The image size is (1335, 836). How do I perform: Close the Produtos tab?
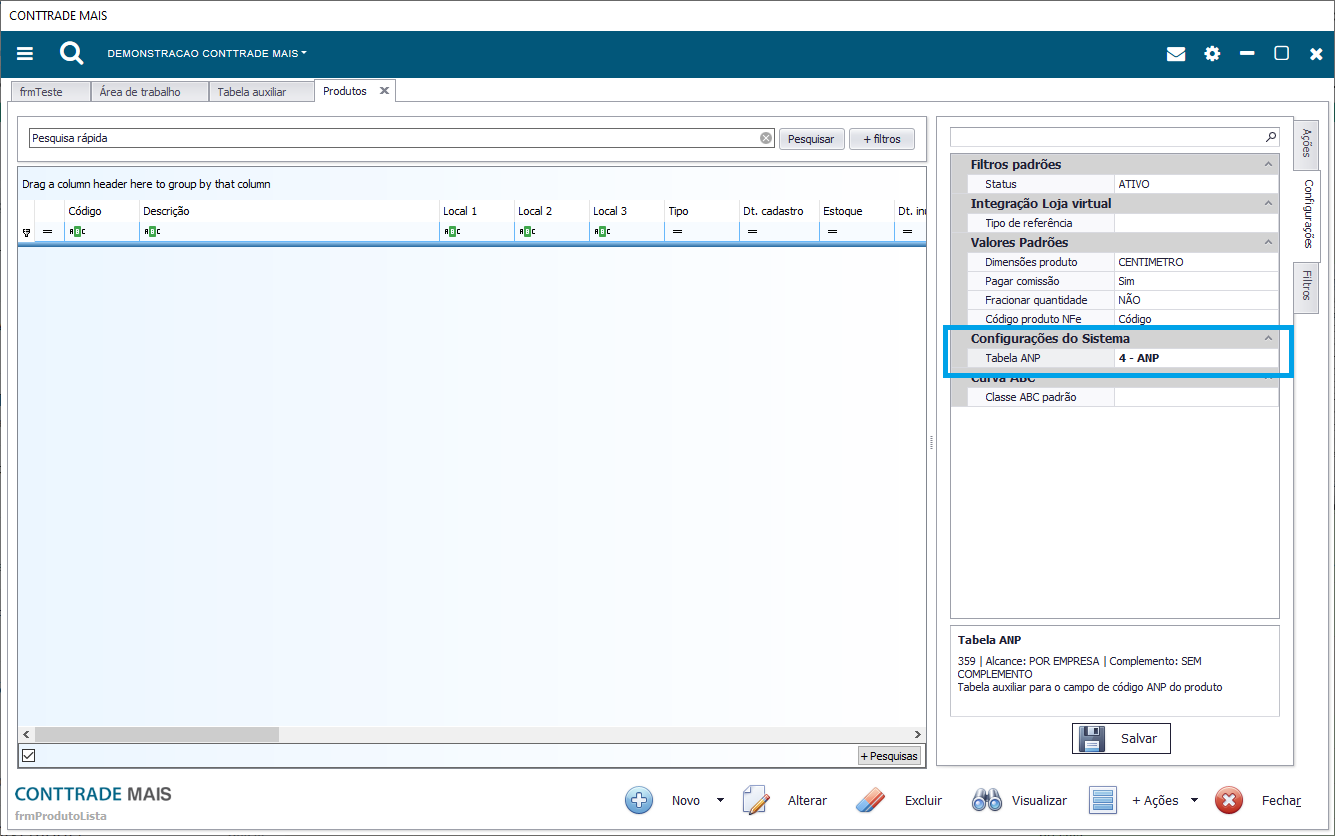coord(384,91)
